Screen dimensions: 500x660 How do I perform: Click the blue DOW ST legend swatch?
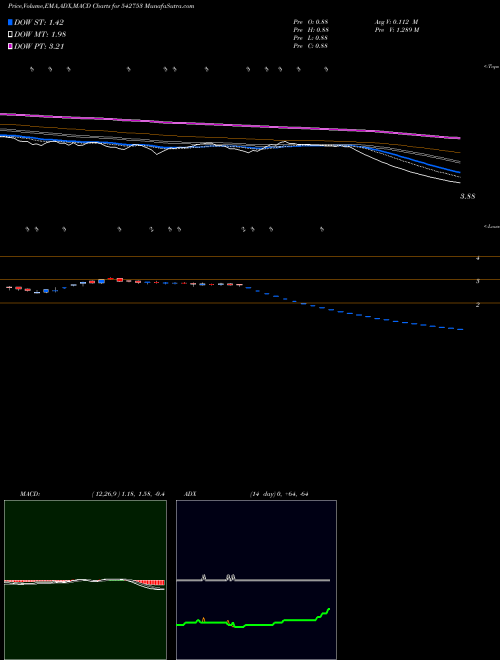[x=11, y=22]
